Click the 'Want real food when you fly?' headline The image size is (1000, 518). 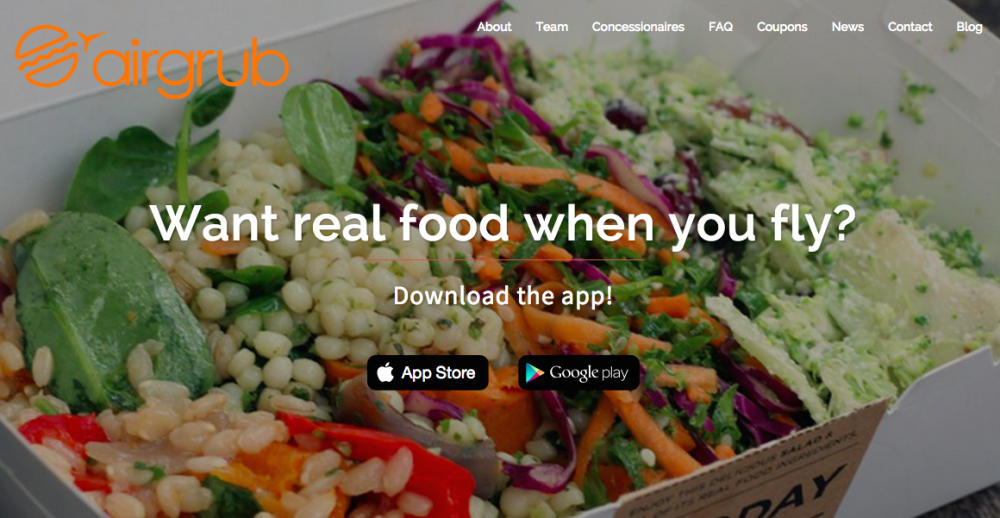tap(503, 225)
